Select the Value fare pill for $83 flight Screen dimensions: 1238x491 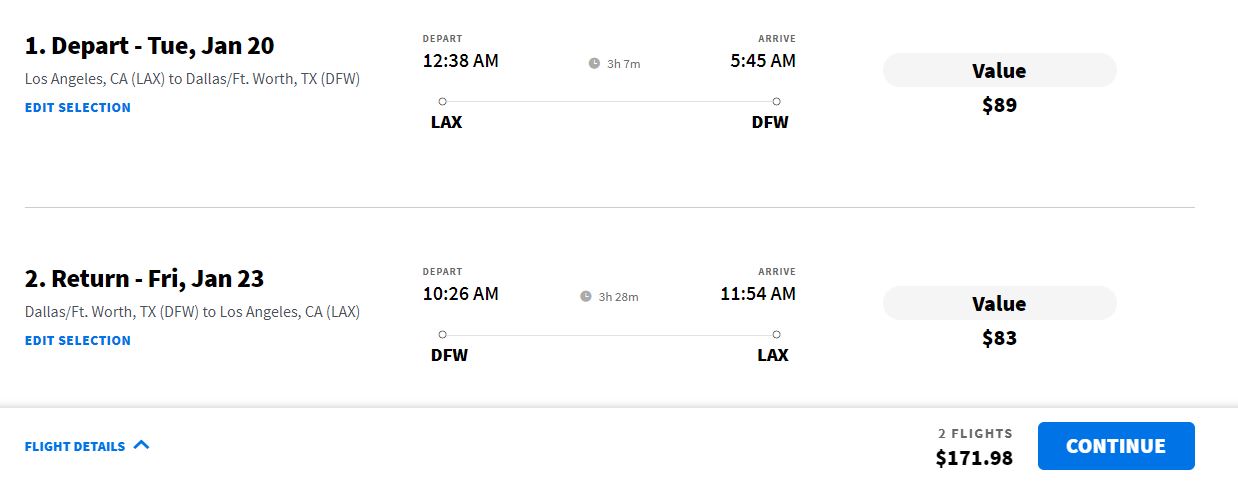999,304
